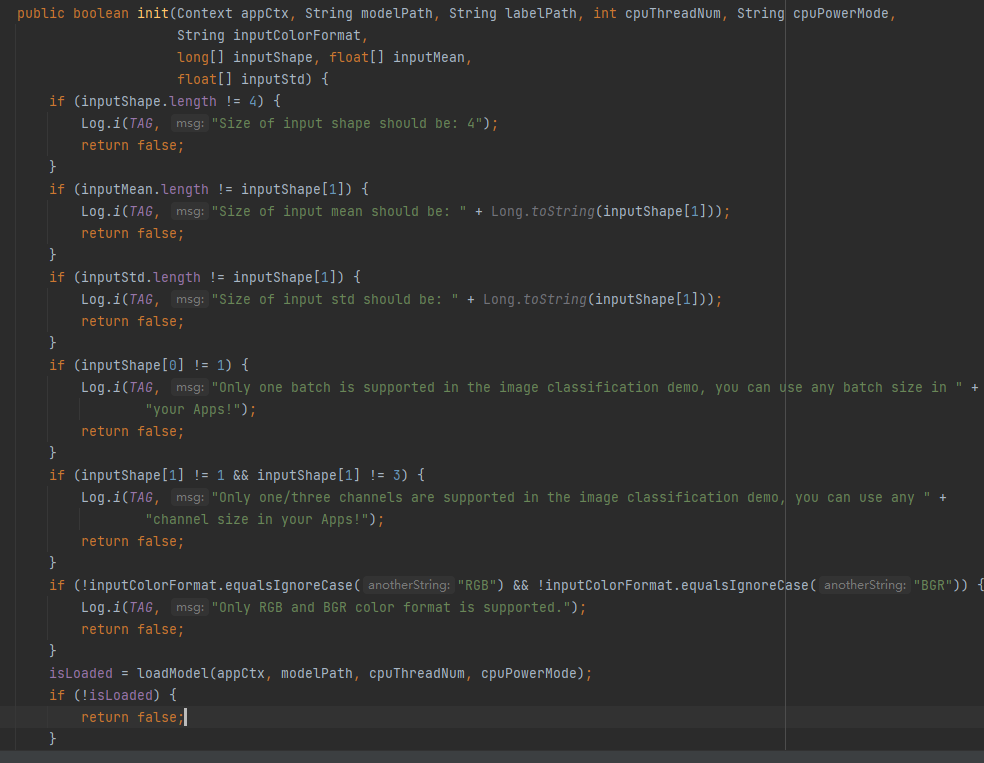The width and height of the screenshot is (984, 763).
Task: Click the string "Size of input std should be: "
Action: (x=334, y=299)
